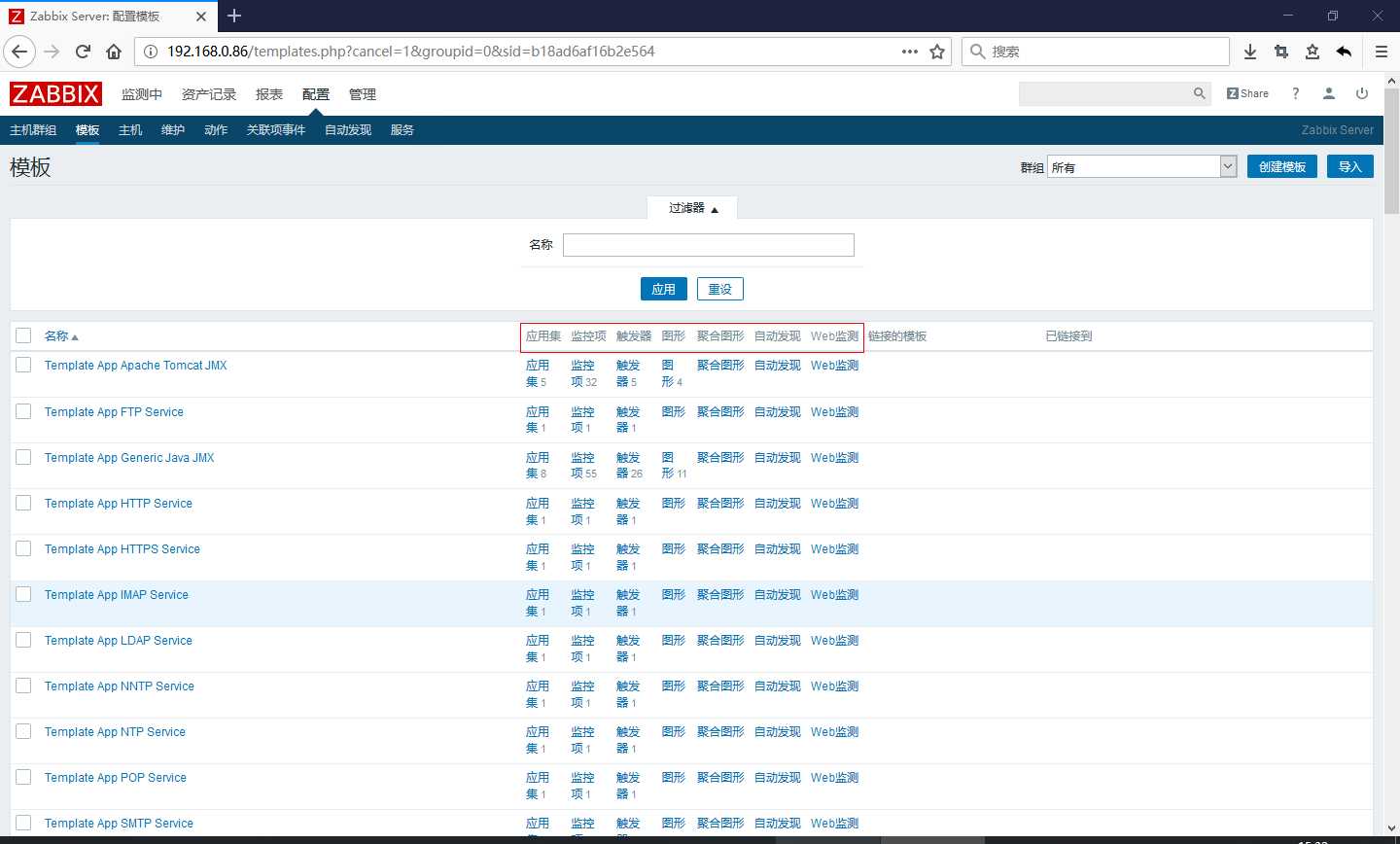Click the ZABBIX logo
Image resolution: width=1400 pixels, height=844 pixels.
click(x=55, y=93)
